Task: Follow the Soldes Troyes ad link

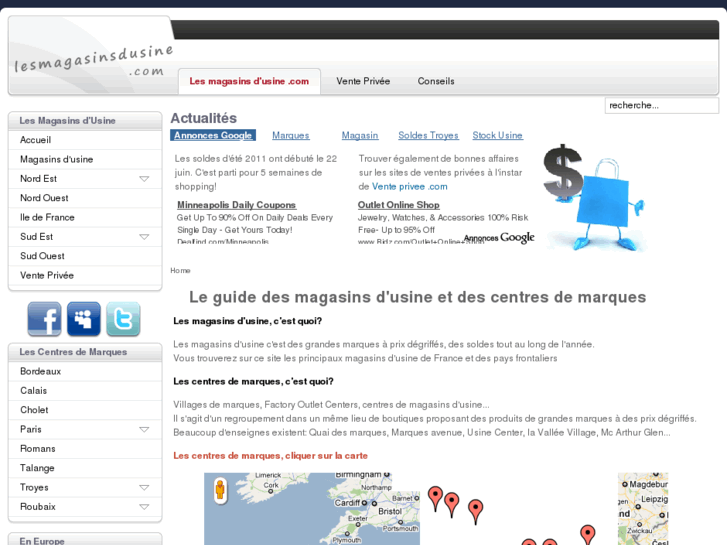Action: tap(428, 135)
